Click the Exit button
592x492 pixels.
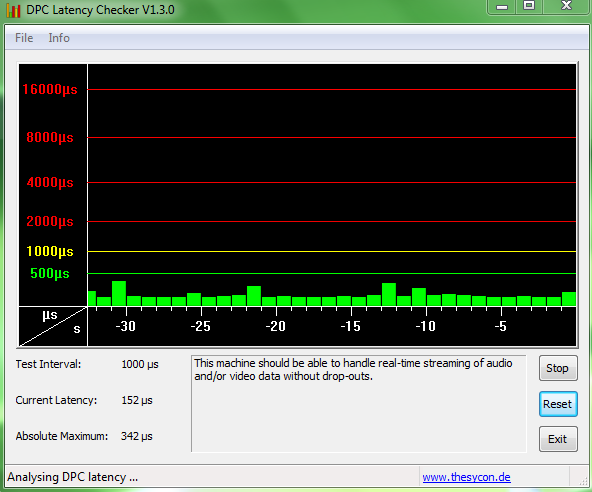(558, 439)
